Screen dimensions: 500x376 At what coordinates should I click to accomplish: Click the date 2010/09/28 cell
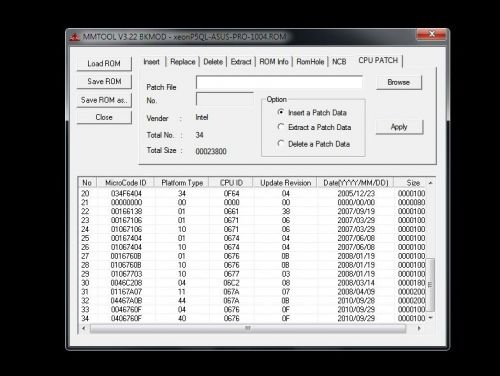tap(356, 301)
